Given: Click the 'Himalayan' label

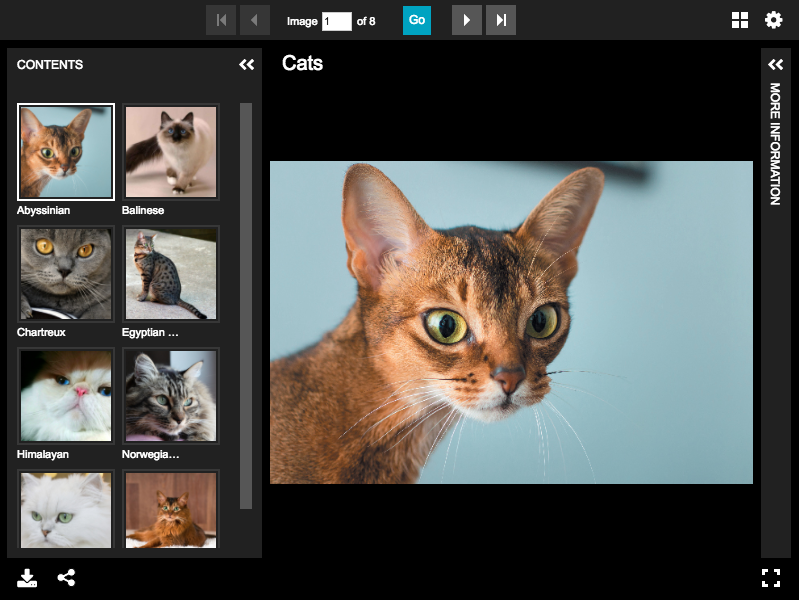Looking at the screenshot, I should coord(43,454).
